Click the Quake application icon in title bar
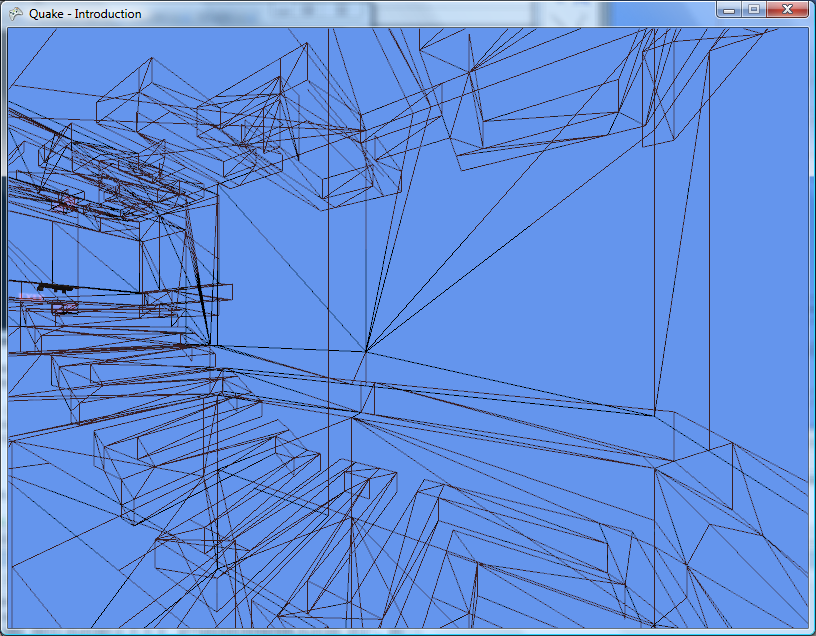This screenshot has height=636, width=816. (x=15, y=13)
